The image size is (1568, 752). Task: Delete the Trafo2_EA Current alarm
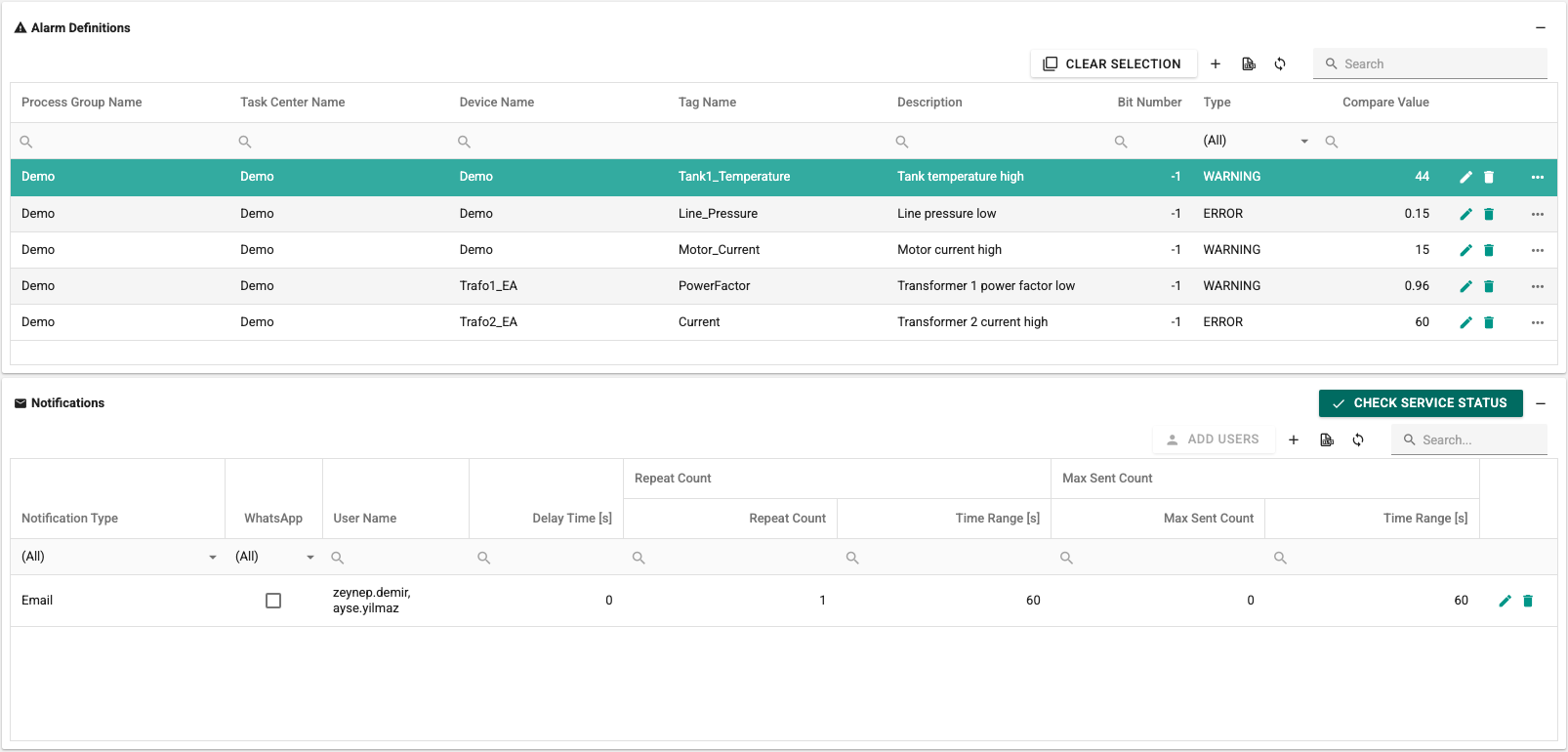point(1489,322)
